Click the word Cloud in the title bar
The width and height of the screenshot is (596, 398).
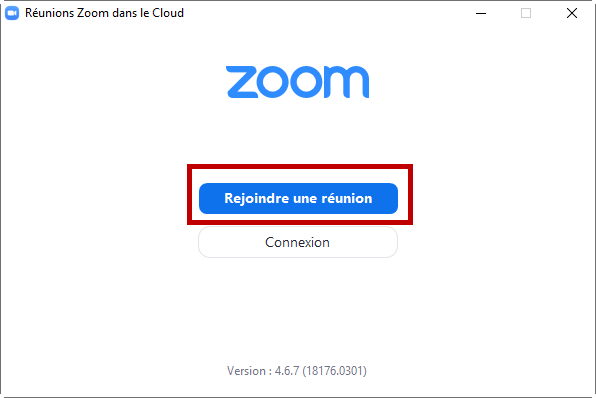pos(168,13)
